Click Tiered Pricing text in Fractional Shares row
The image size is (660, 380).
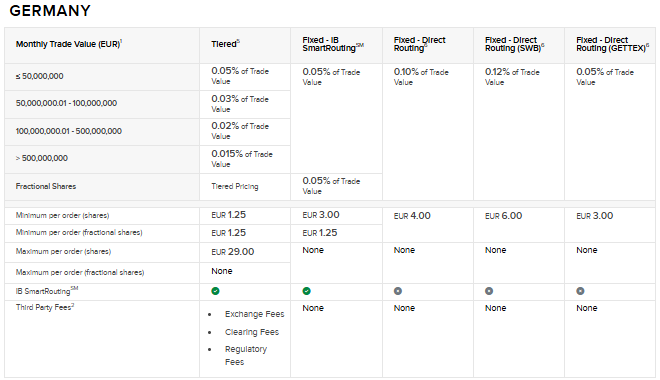tap(235, 186)
